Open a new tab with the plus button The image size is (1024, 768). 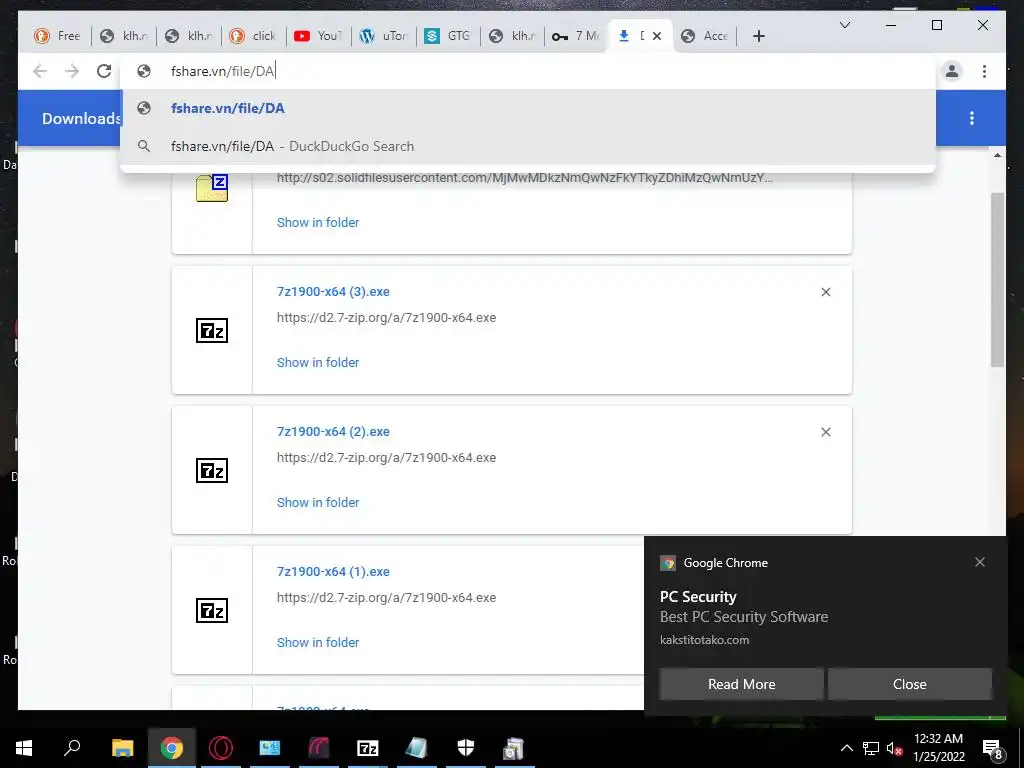pos(758,37)
